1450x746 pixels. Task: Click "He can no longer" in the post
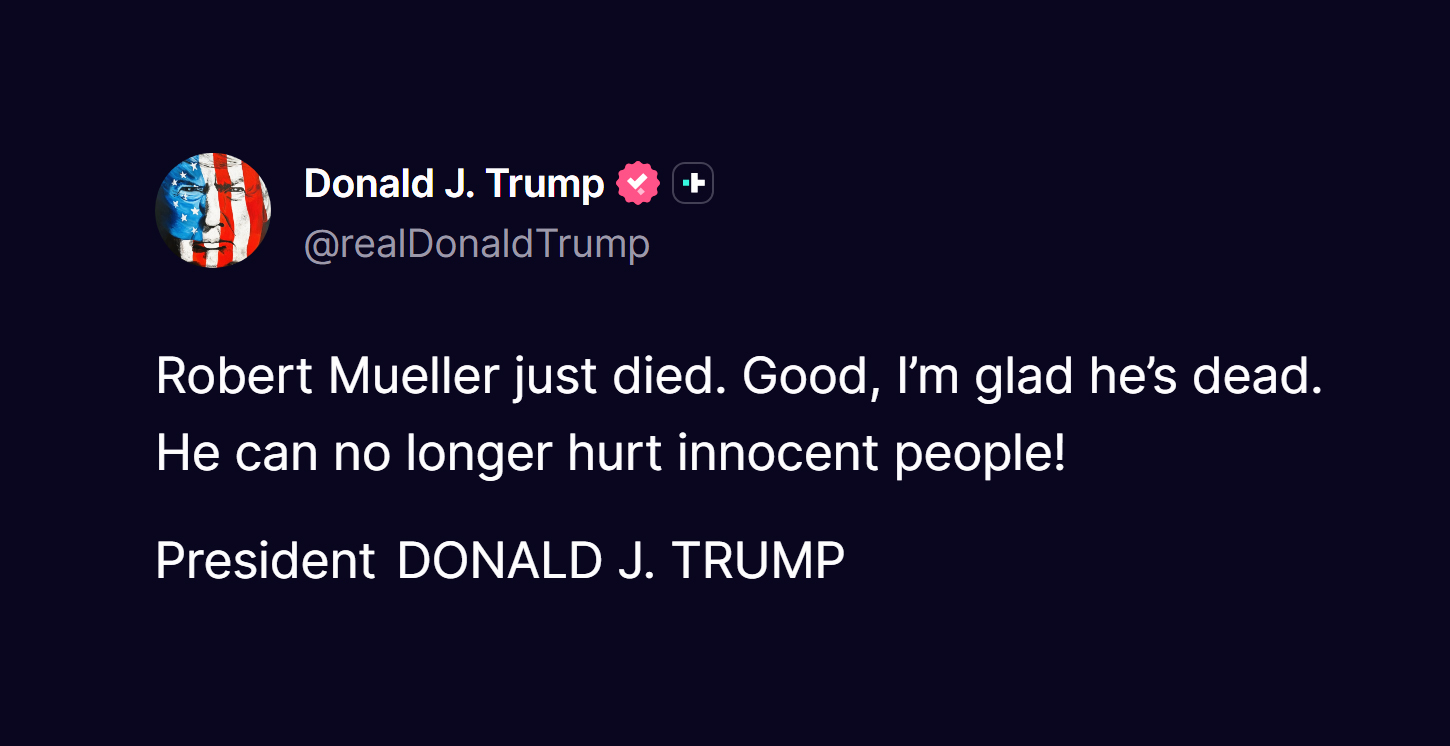coord(354,454)
